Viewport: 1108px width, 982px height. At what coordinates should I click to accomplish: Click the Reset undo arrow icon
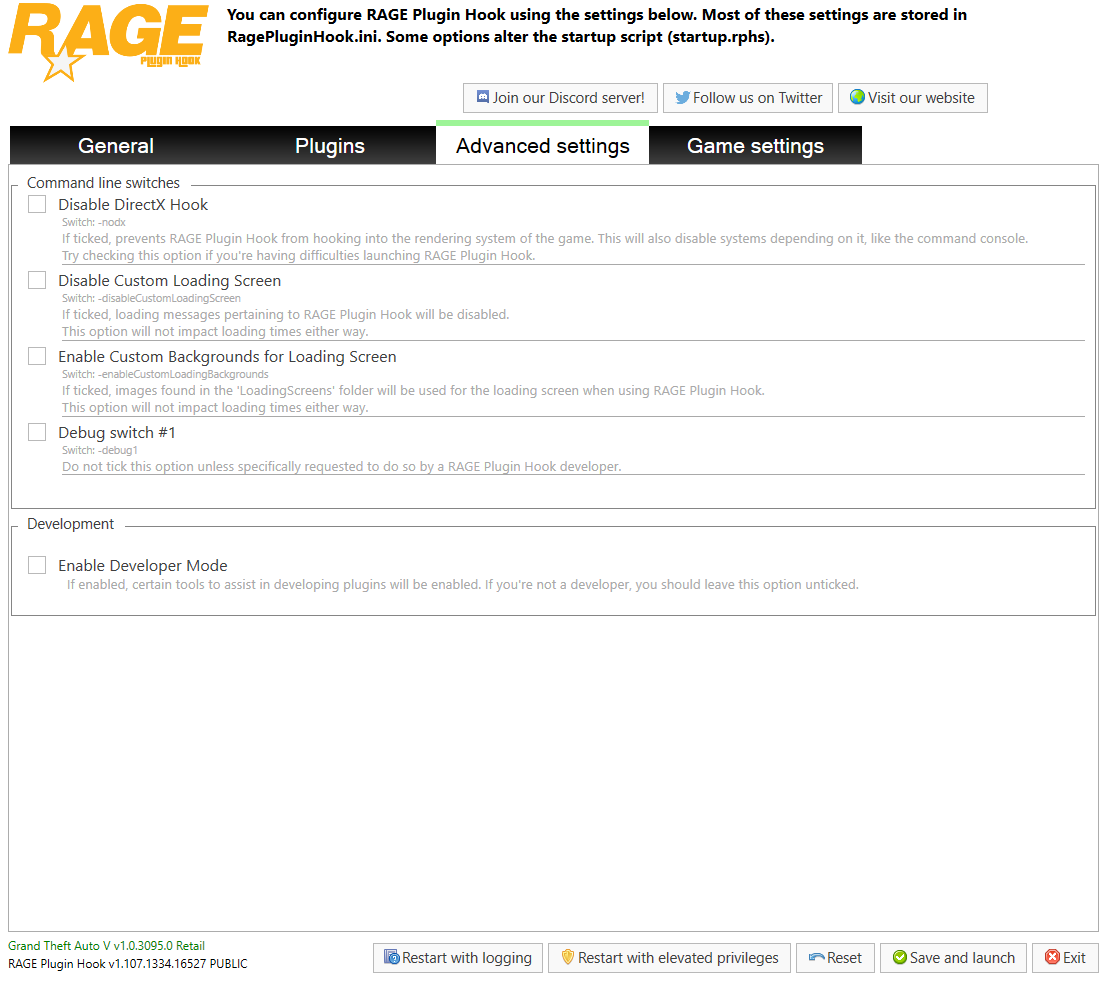(816, 957)
